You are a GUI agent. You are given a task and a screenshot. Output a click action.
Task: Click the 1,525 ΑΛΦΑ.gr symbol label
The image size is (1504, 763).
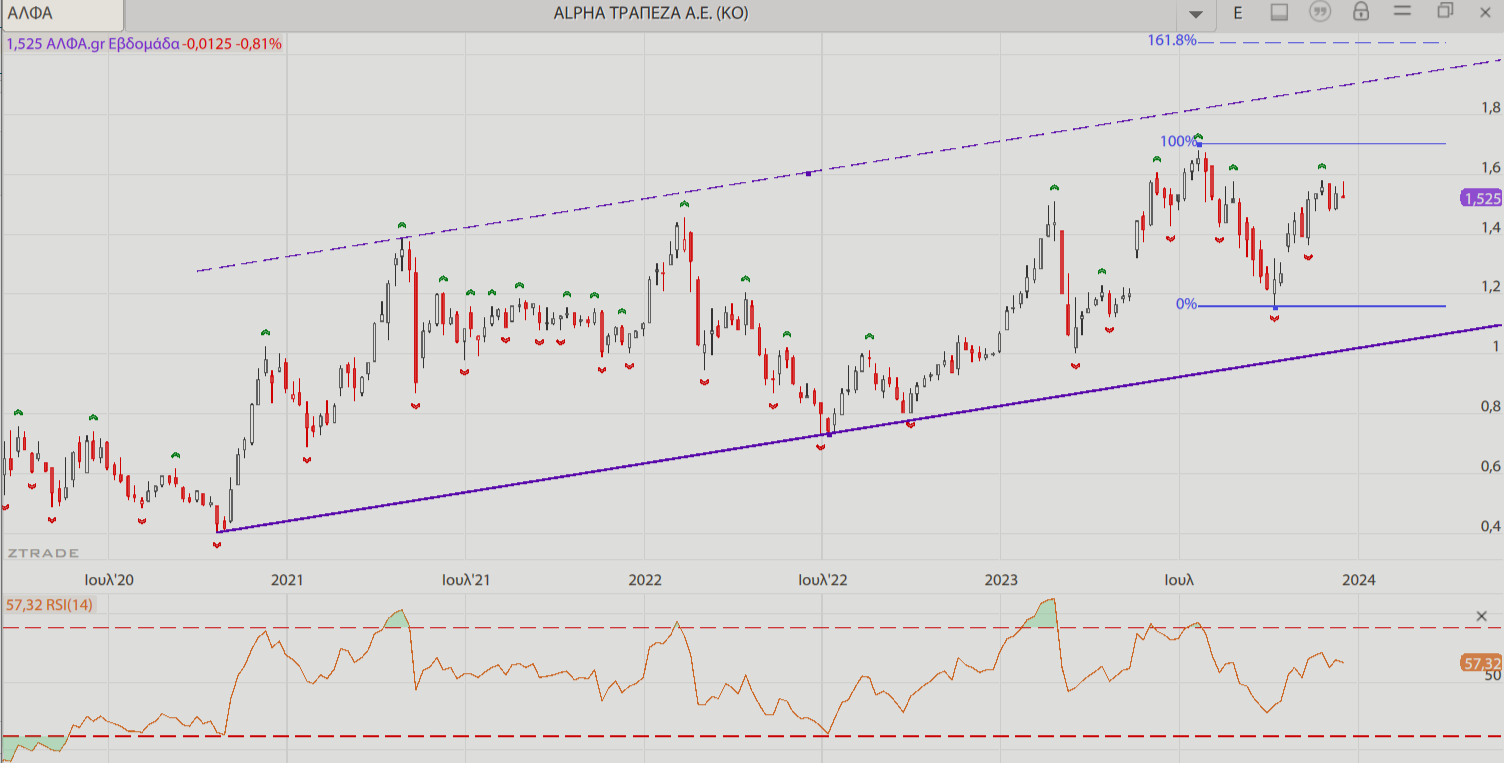[x=56, y=44]
